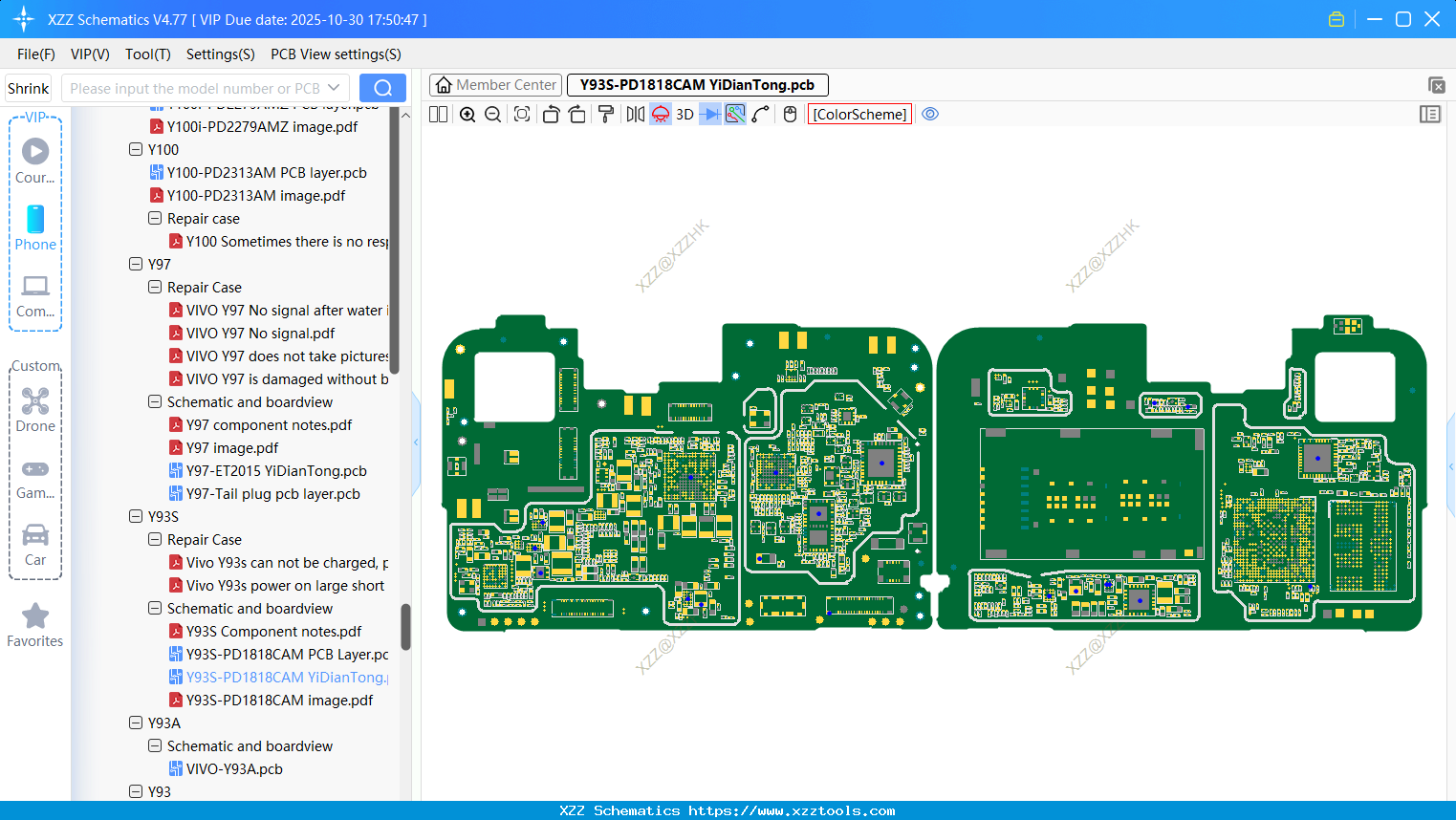Open the model number search dropdown
1456x820 pixels.
point(332,87)
